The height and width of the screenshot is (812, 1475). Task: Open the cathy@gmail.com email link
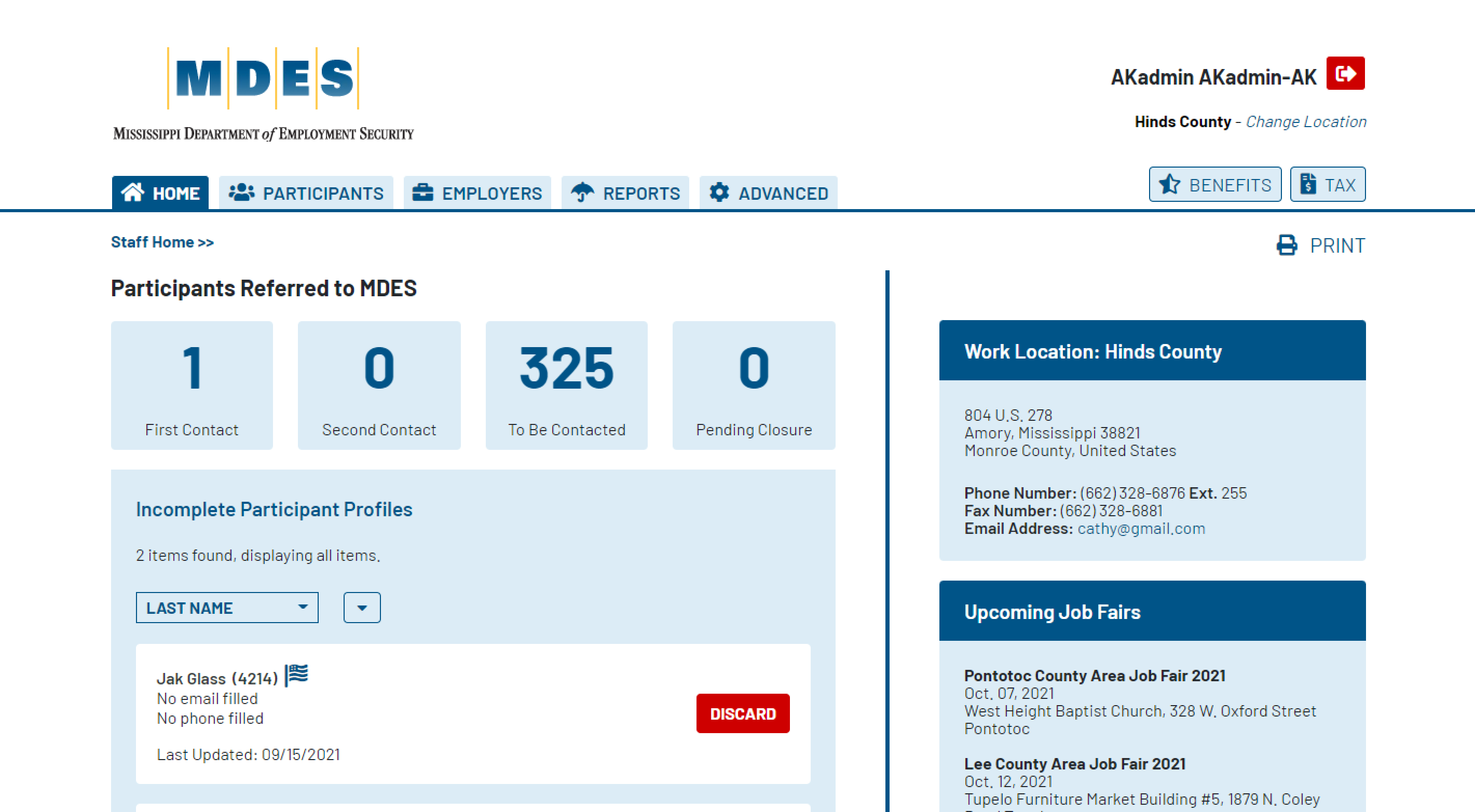(1141, 529)
